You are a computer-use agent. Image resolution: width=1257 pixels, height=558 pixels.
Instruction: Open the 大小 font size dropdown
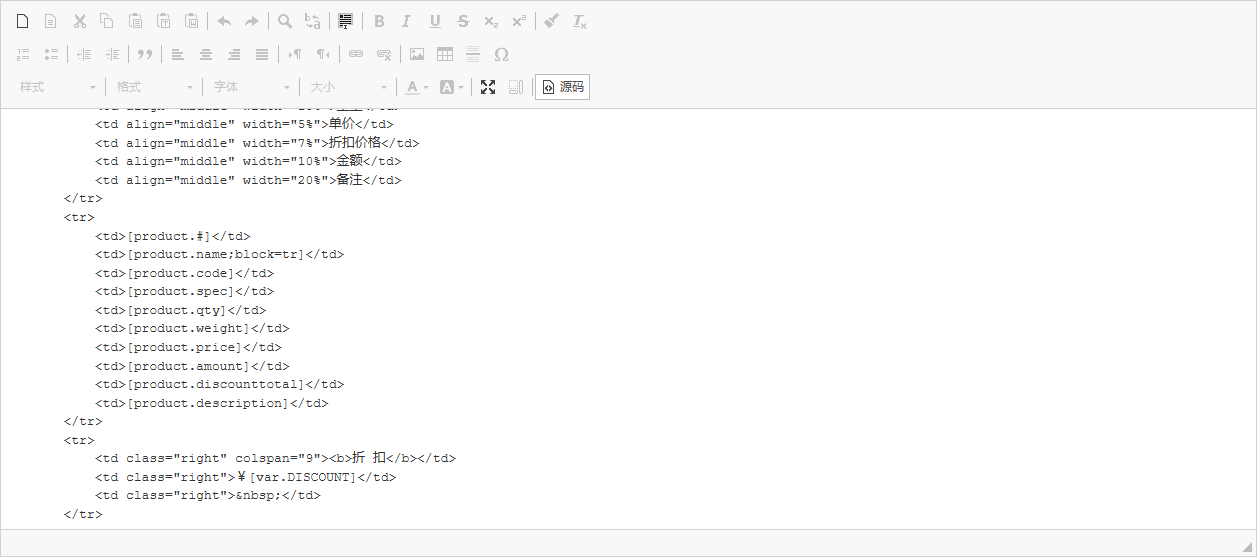[x=349, y=87]
